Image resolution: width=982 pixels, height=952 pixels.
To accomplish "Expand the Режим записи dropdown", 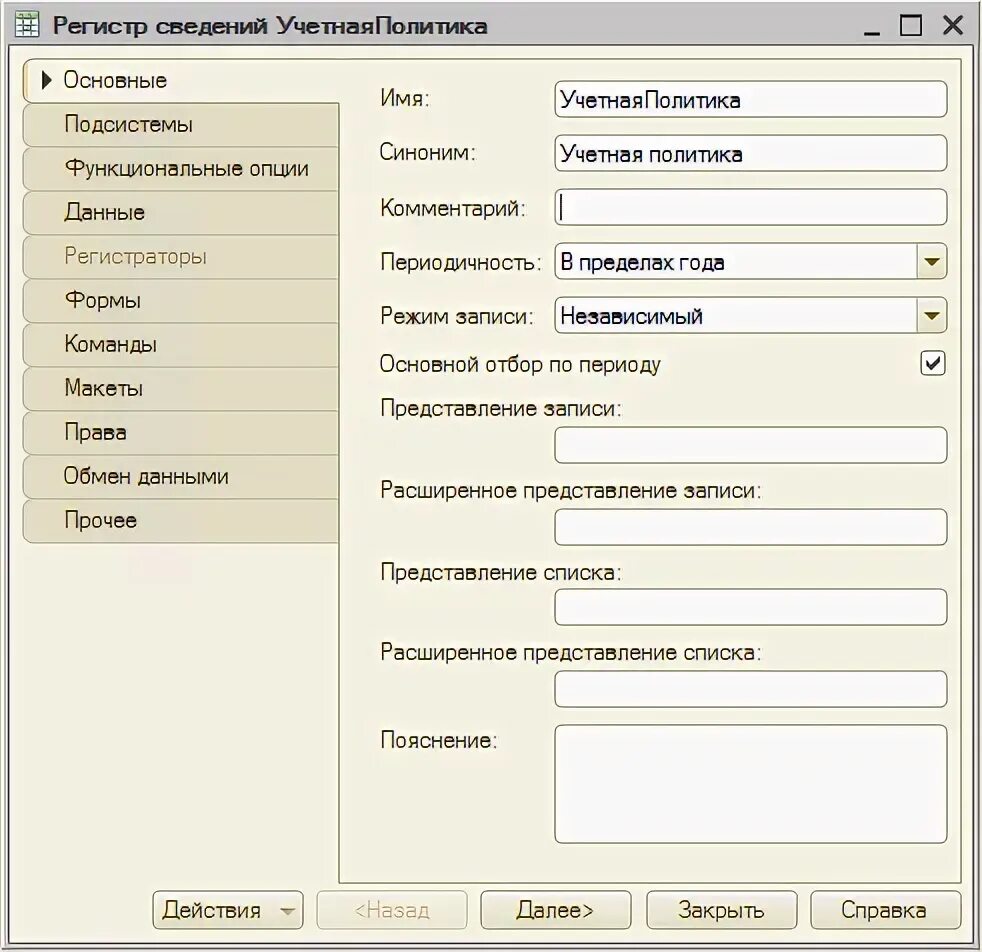I will 931,315.
